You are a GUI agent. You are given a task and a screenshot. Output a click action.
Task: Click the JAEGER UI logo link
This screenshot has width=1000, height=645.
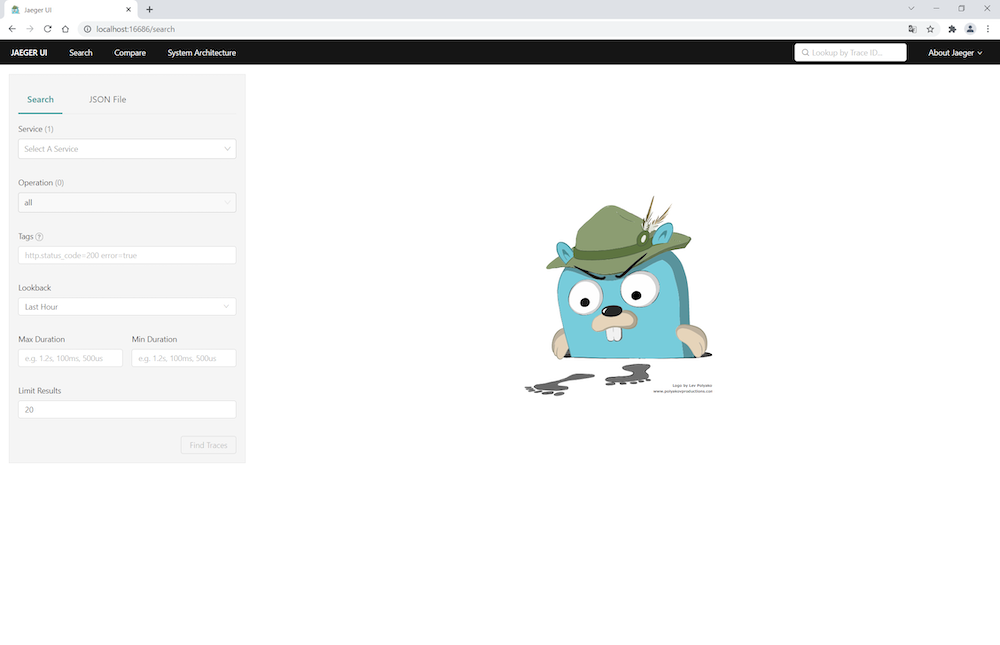[x=29, y=52]
